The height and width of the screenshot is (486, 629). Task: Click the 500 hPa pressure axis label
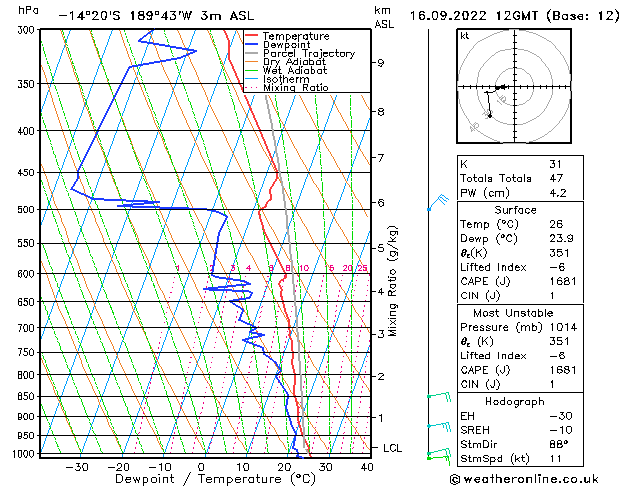click(x=28, y=210)
